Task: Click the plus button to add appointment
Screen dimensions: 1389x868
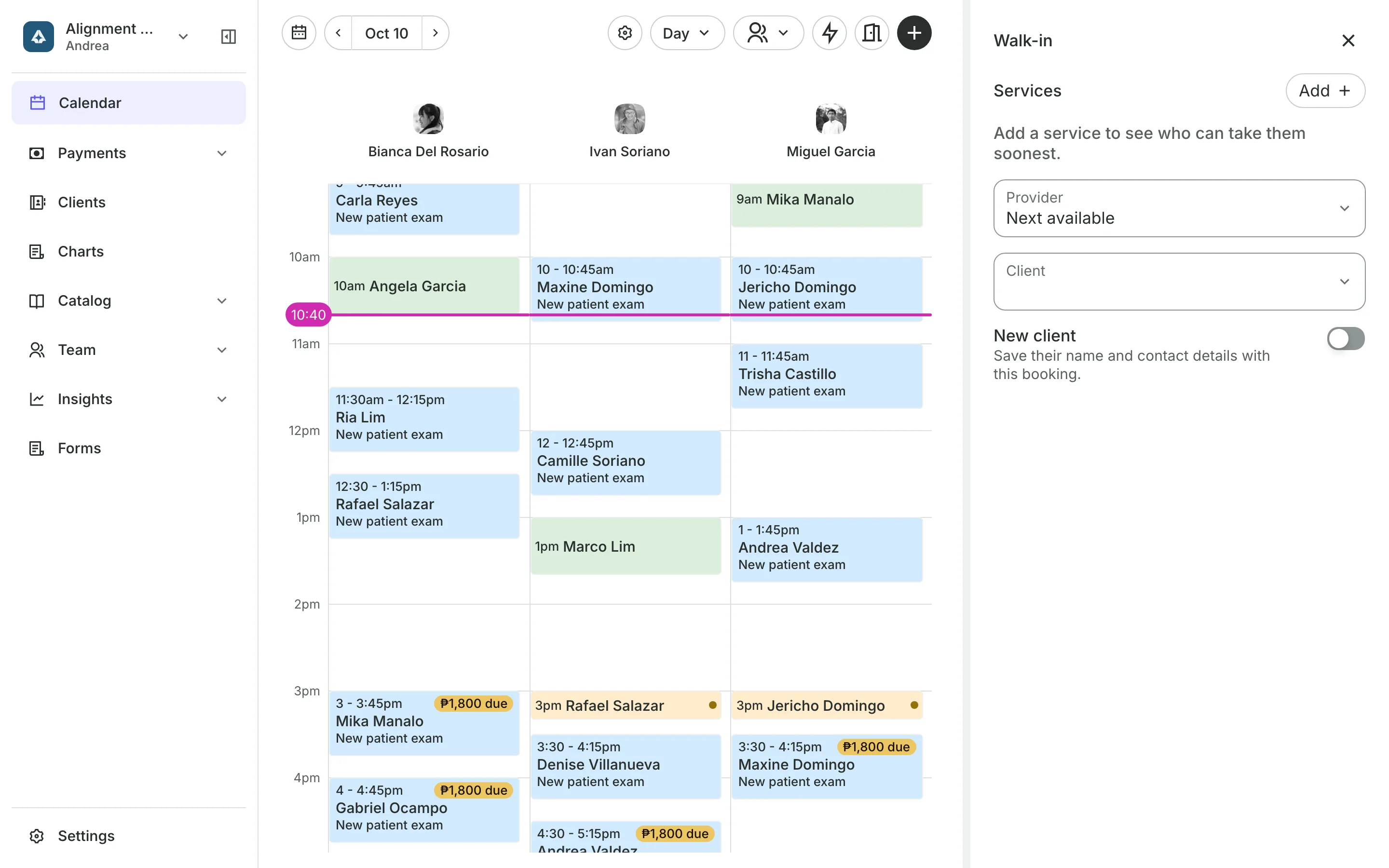Action: (914, 33)
